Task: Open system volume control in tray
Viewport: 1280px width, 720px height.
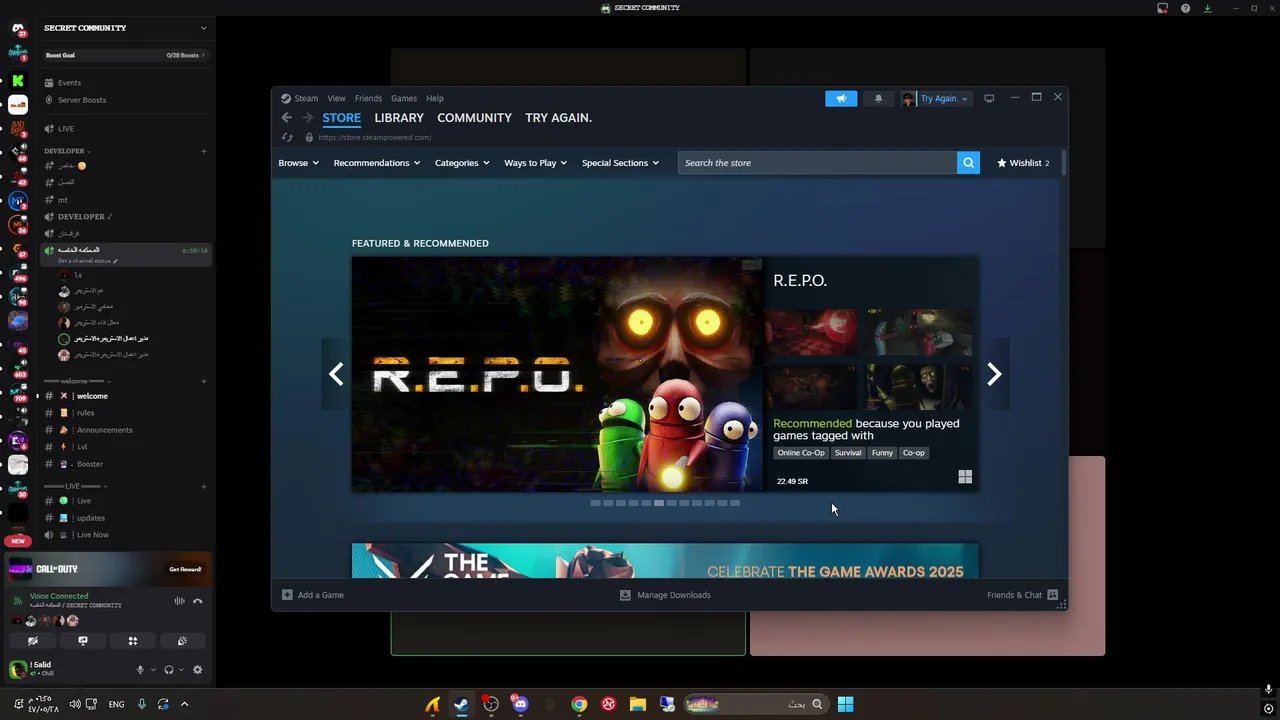Action: pos(75,704)
